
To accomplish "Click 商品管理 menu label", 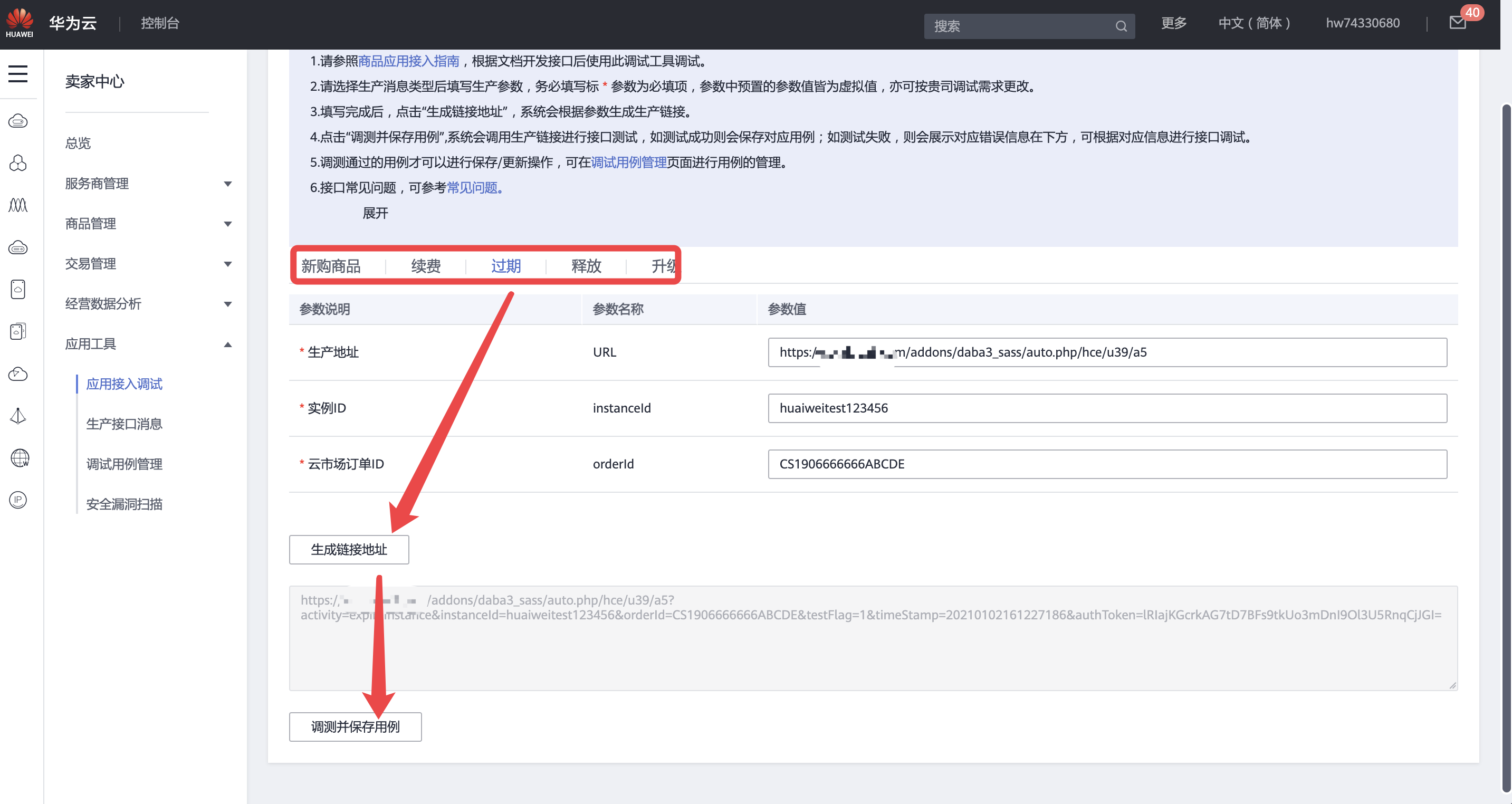I will (x=90, y=224).
